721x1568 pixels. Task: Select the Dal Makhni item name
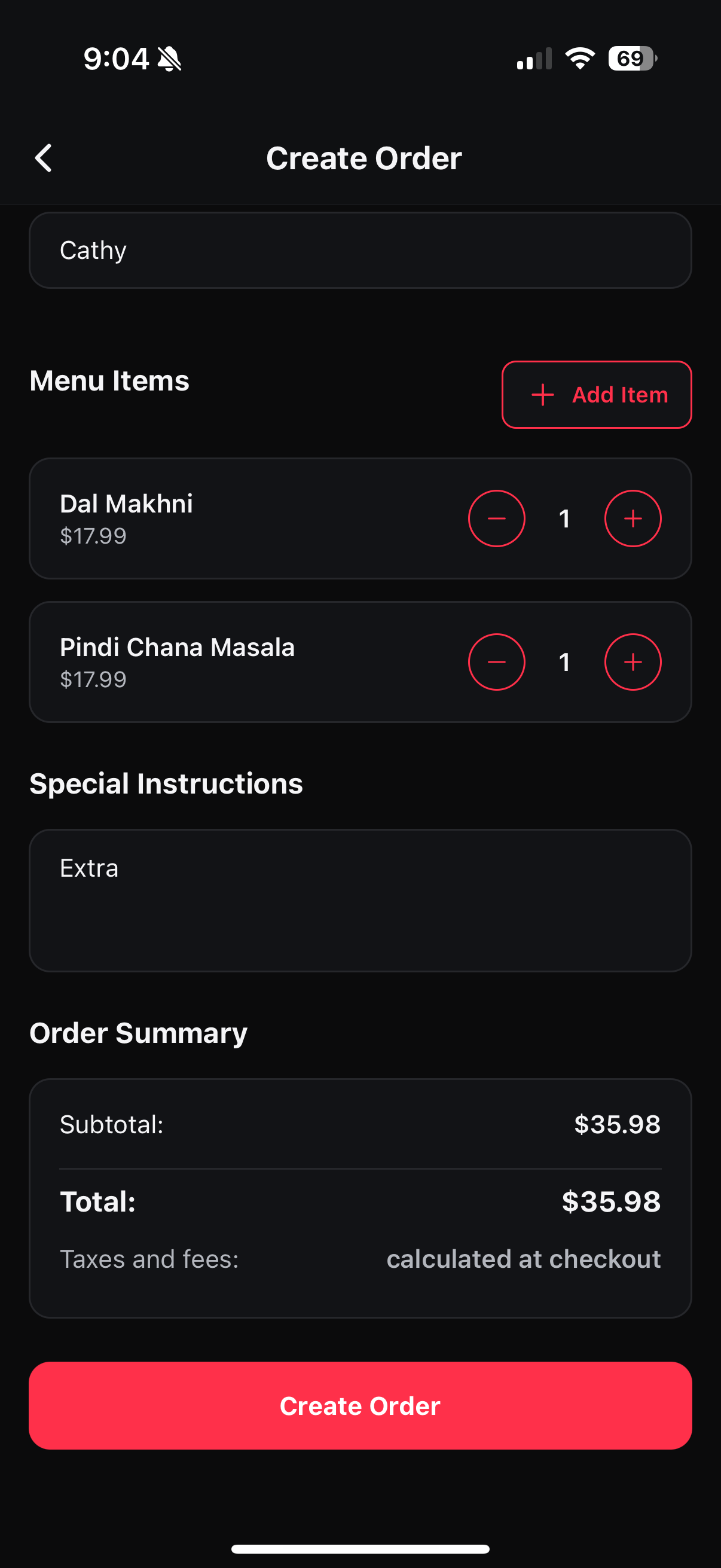click(x=127, y=504)
